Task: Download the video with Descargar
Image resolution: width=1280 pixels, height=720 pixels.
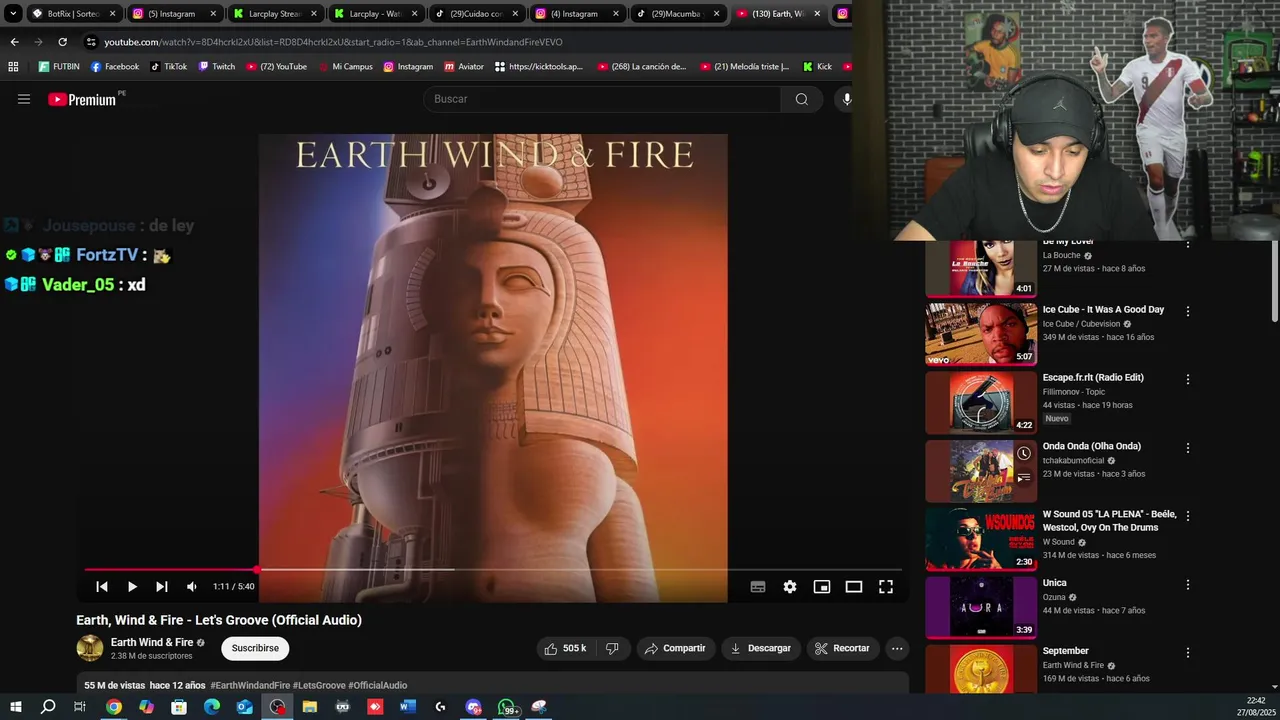Action: point(761,648)
